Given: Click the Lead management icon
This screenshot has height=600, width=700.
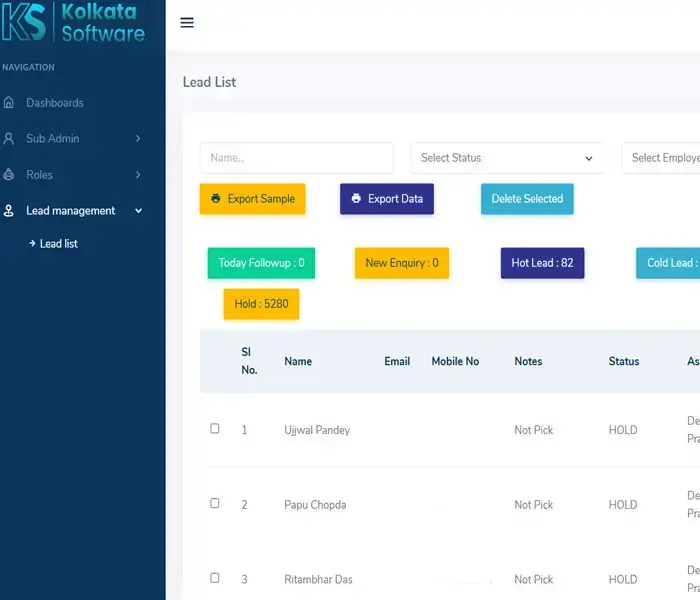Looking at the screenshot, I should tap(9, 211).
